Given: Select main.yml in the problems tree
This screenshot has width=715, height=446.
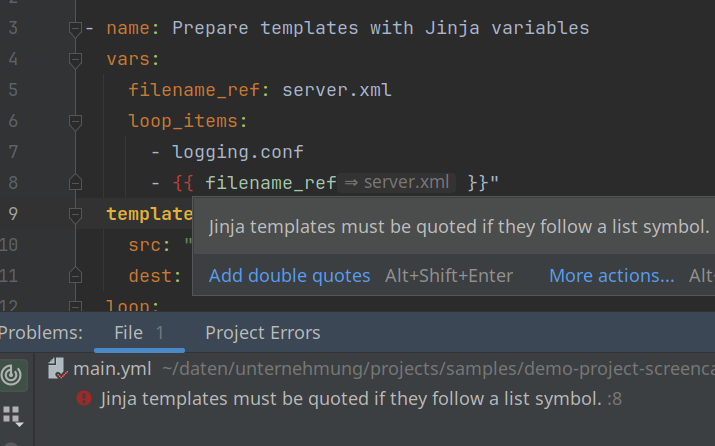Looking at the screenshot, I should coord(112,369).
